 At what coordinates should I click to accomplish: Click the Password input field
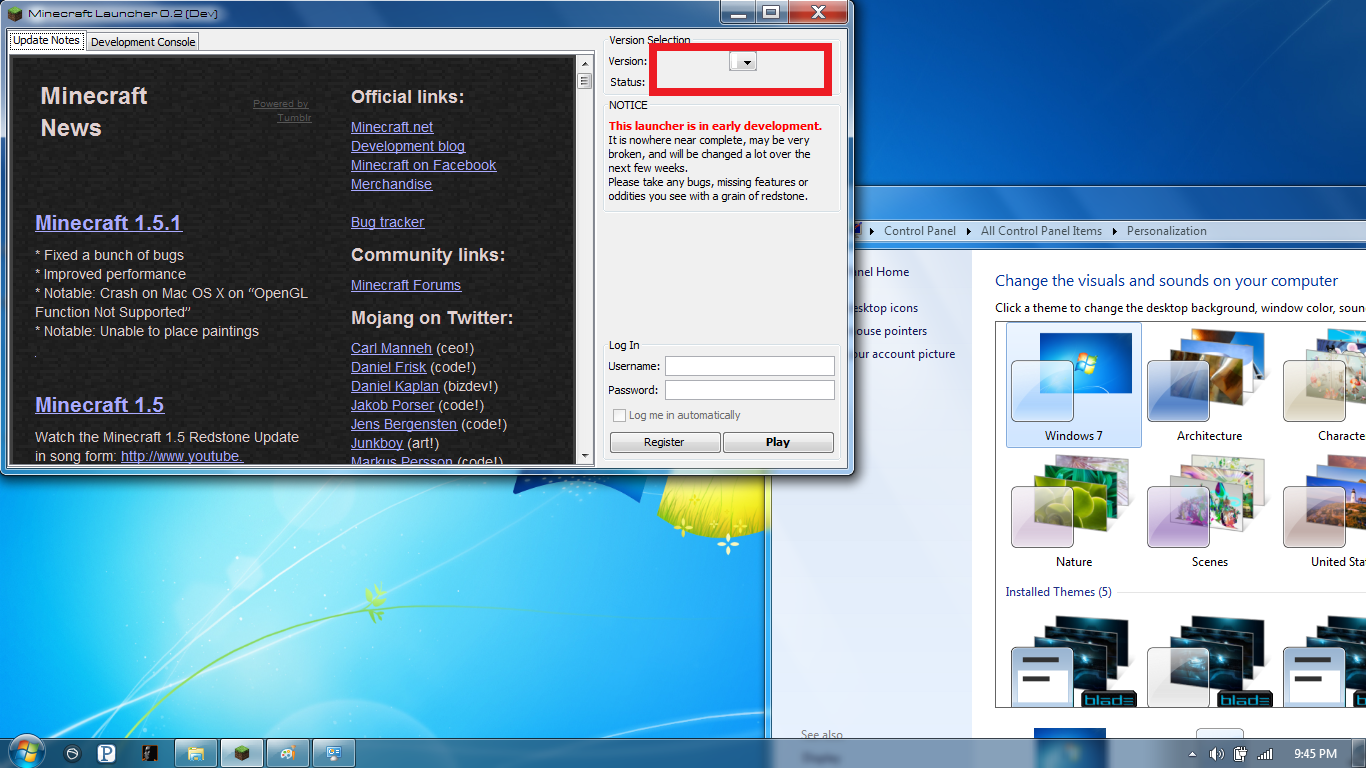tap(750, 390)
